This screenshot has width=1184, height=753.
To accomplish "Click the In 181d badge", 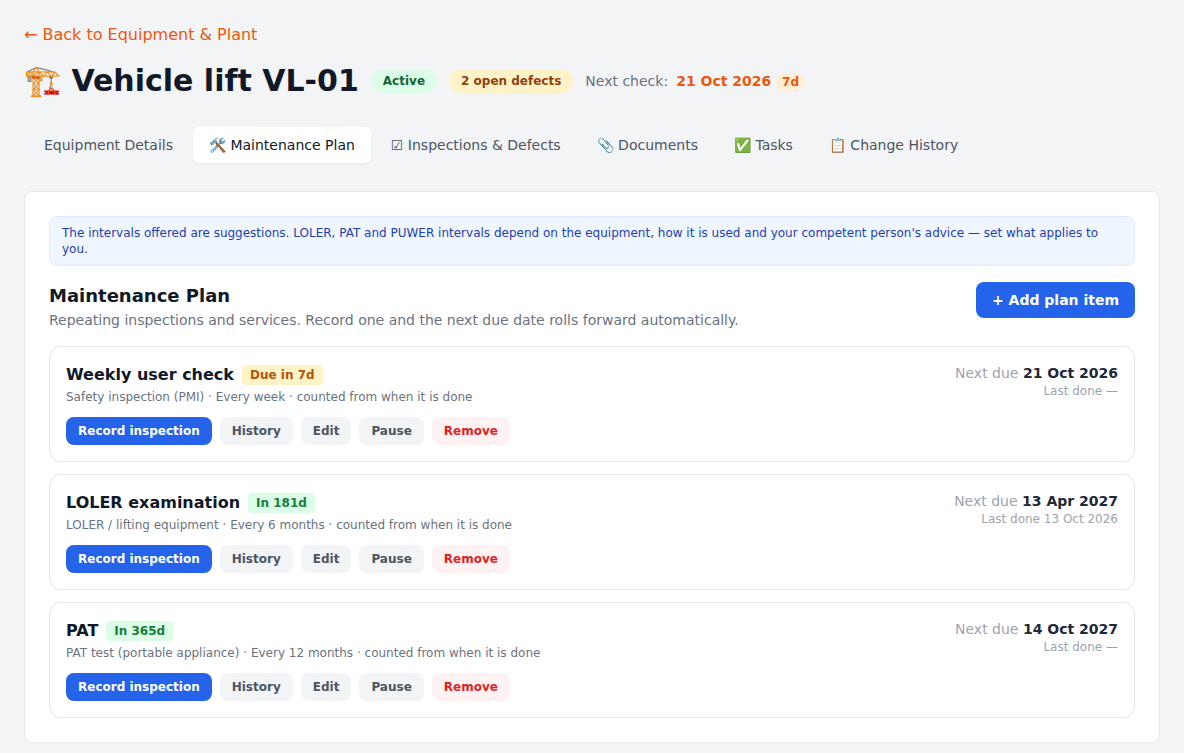I will click(x=281, y=502).
